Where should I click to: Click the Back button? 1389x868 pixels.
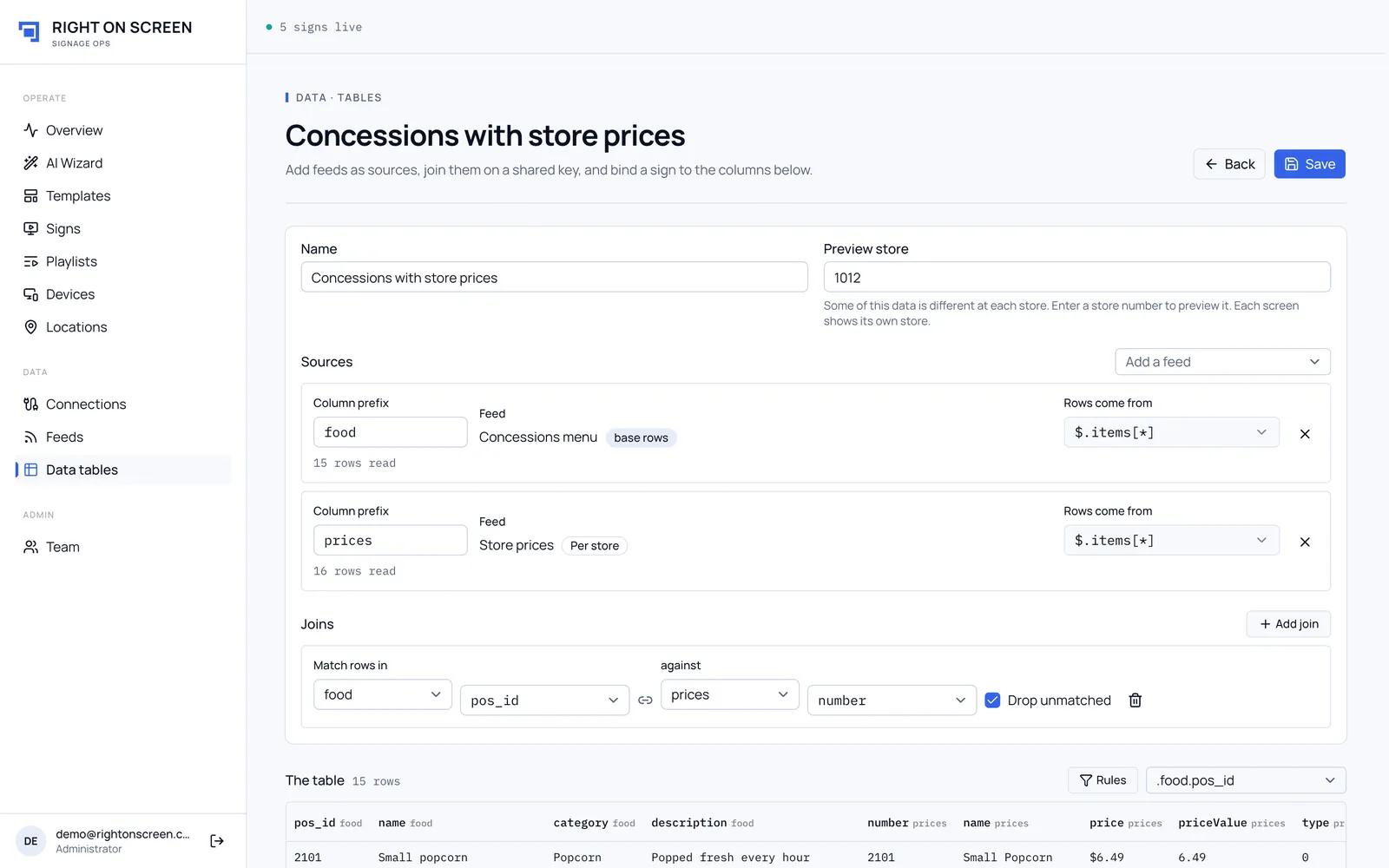click(1229, 164)
